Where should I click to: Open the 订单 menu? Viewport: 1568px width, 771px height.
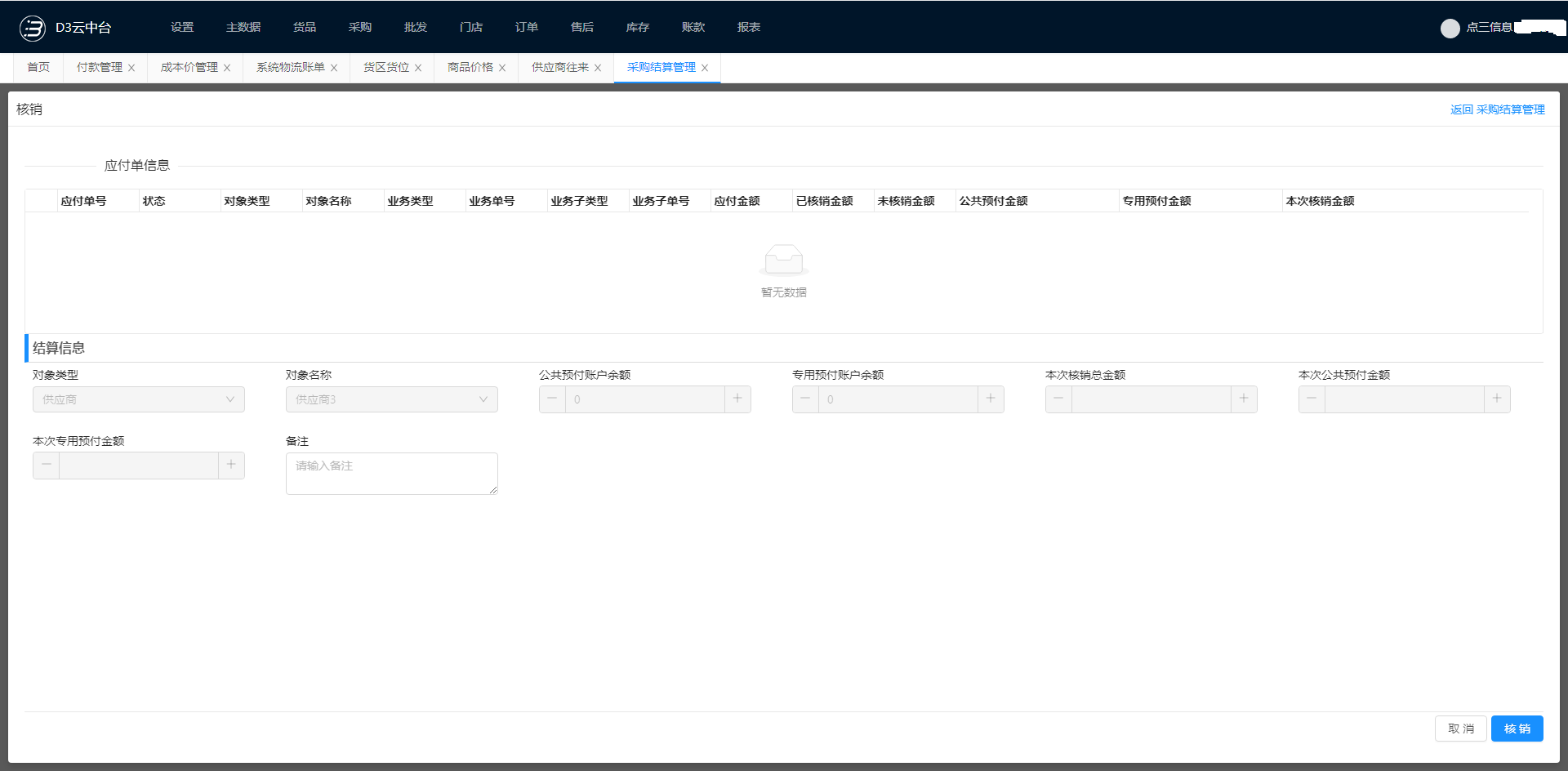coord(527,27)
